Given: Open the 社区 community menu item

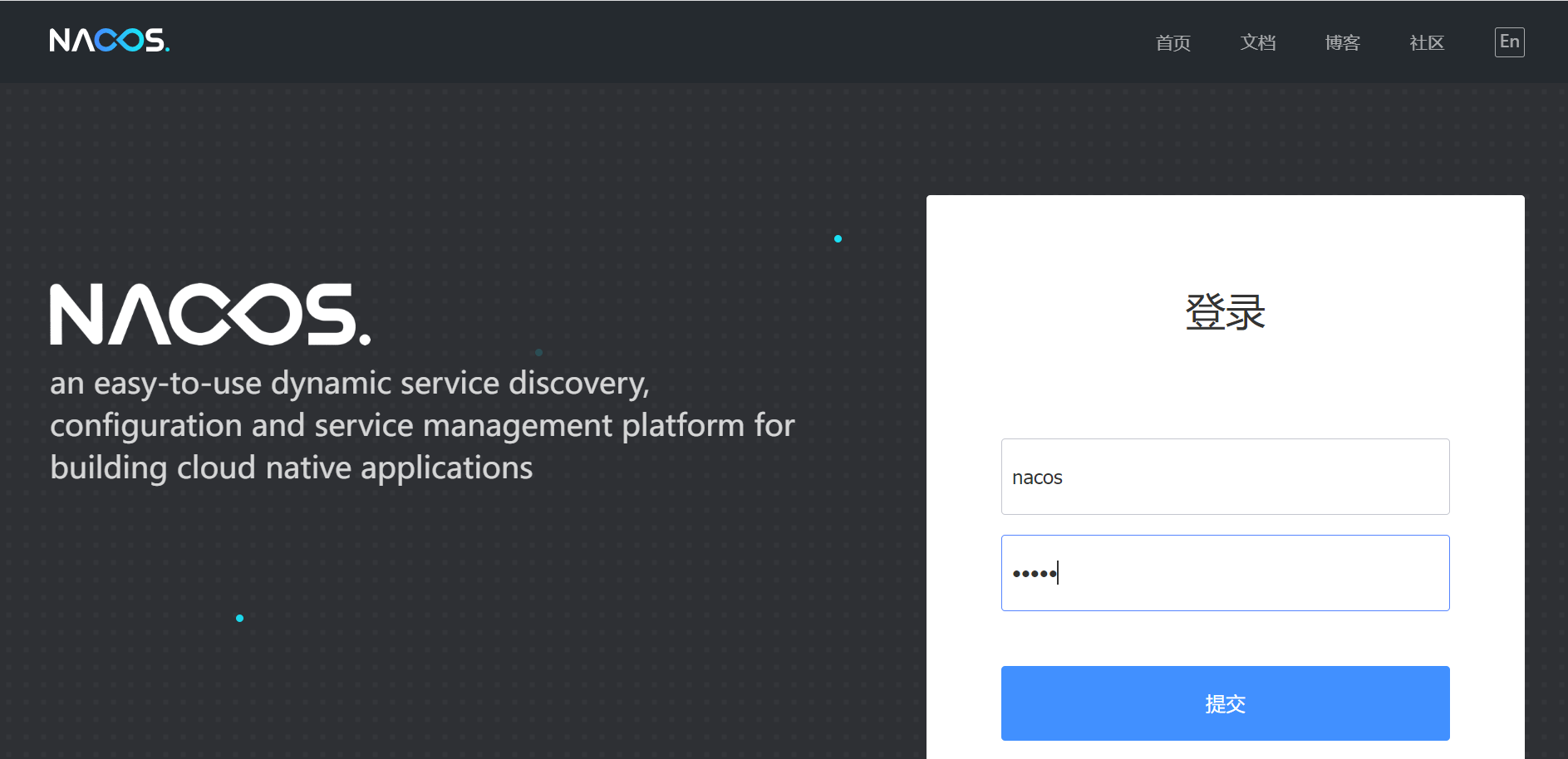Looking at the screenshot, I should (x=1427, y=42).
